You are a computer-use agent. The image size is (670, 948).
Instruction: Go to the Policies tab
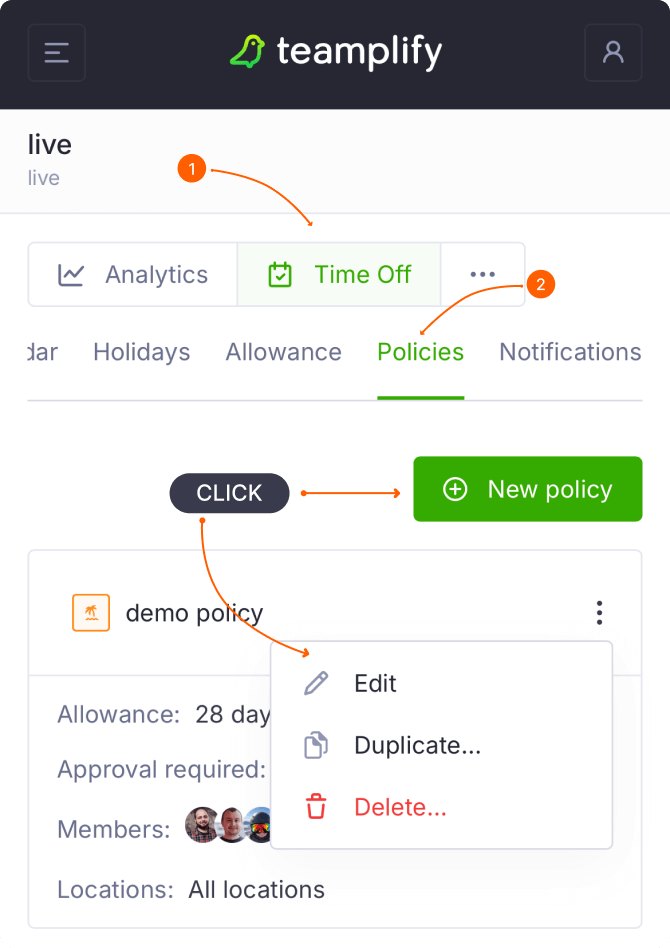click(x=420, y=352)
